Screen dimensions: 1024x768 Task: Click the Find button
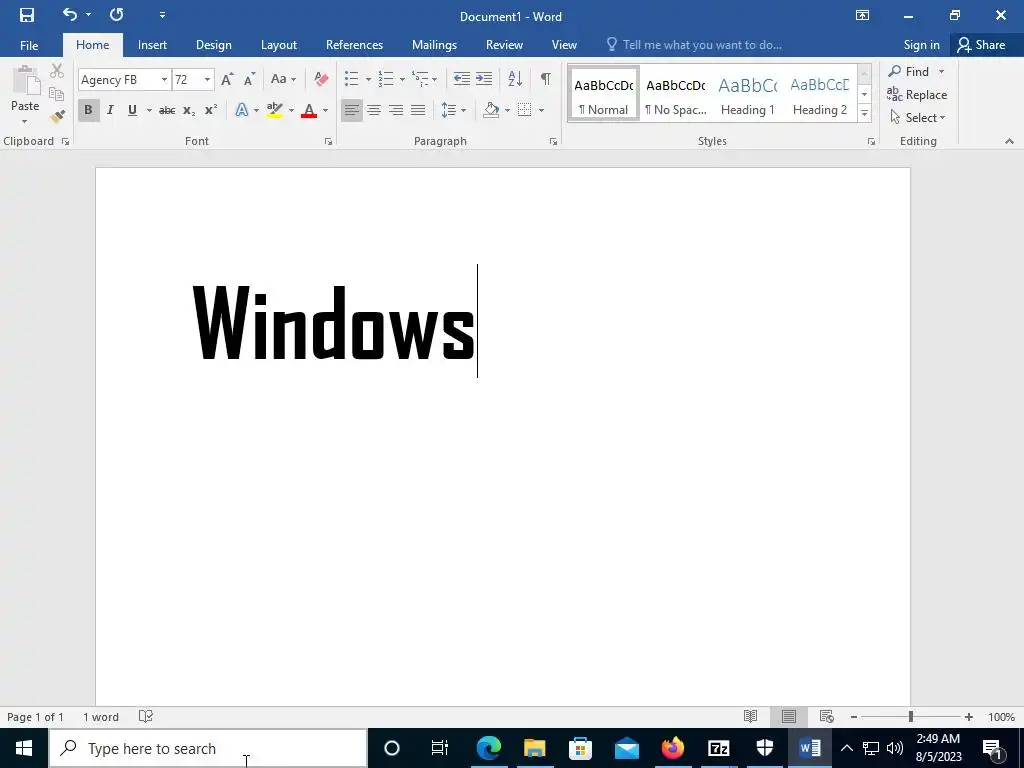point(909,71)
